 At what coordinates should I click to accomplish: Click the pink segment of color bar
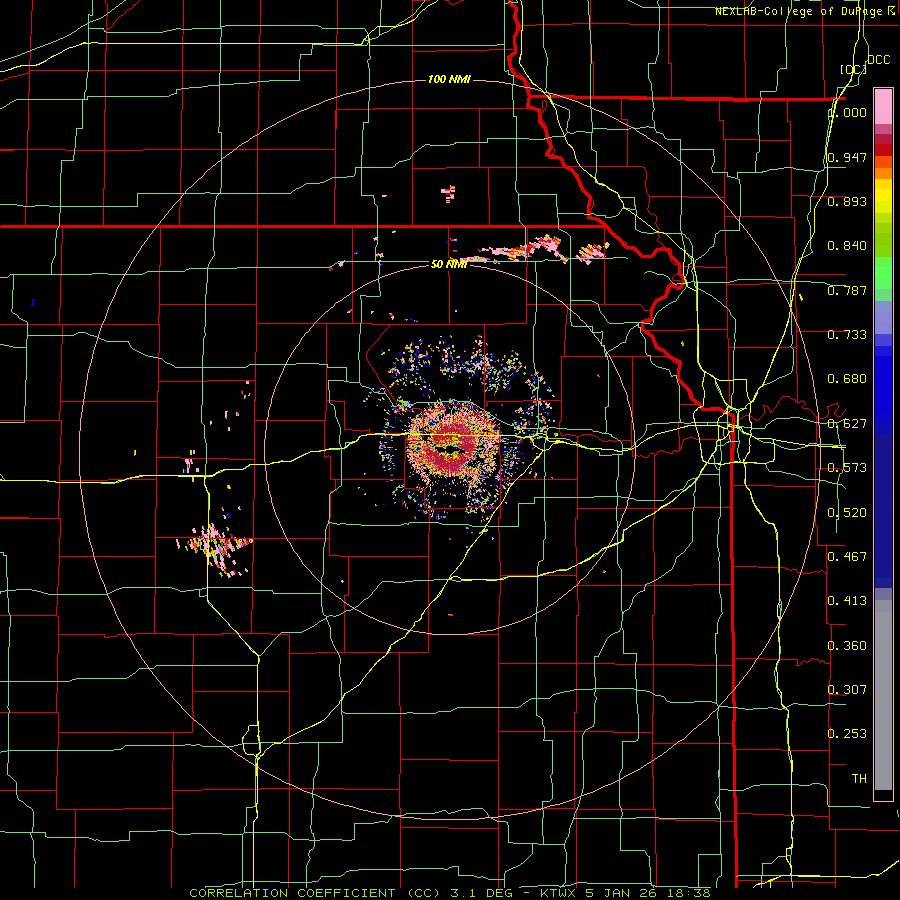click(883, 107)
